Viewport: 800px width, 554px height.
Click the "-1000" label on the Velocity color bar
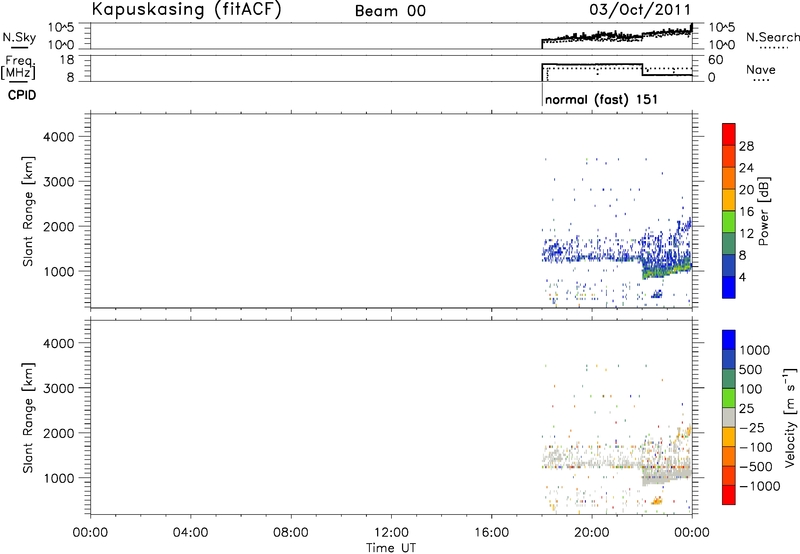(759, 486)
